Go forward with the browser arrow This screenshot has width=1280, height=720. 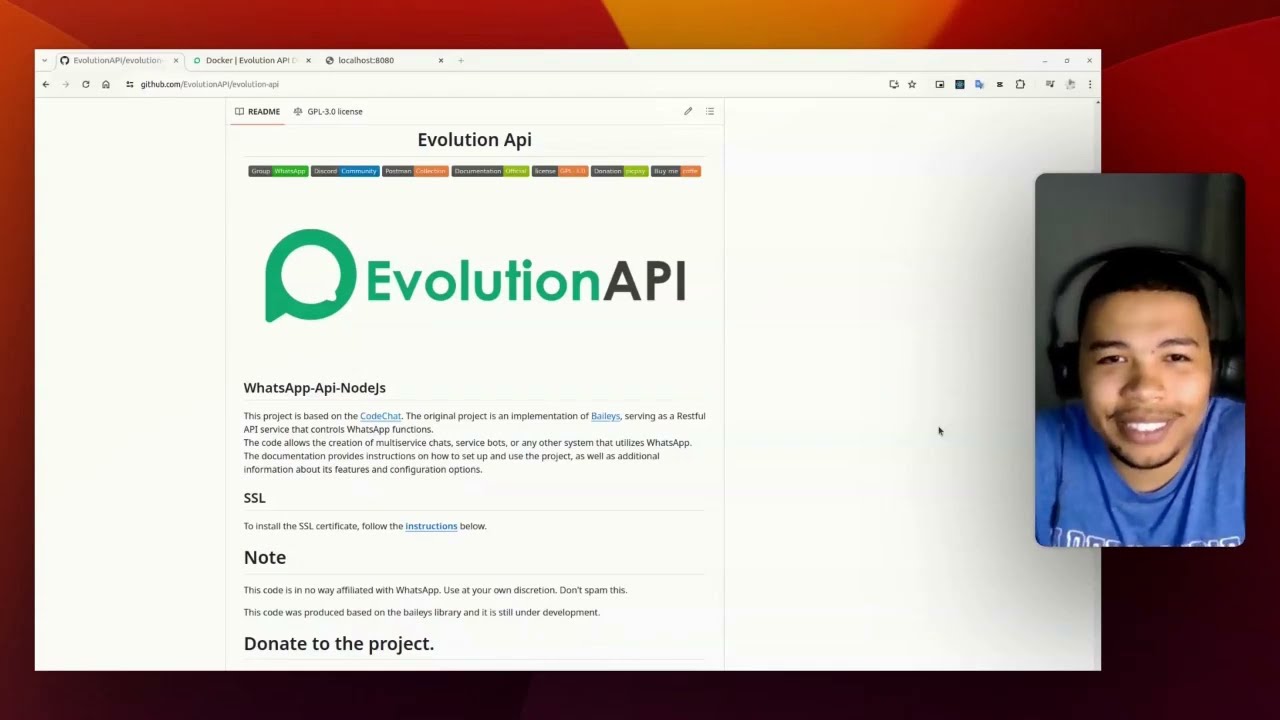pyautogui.click(x=66, y=84)
